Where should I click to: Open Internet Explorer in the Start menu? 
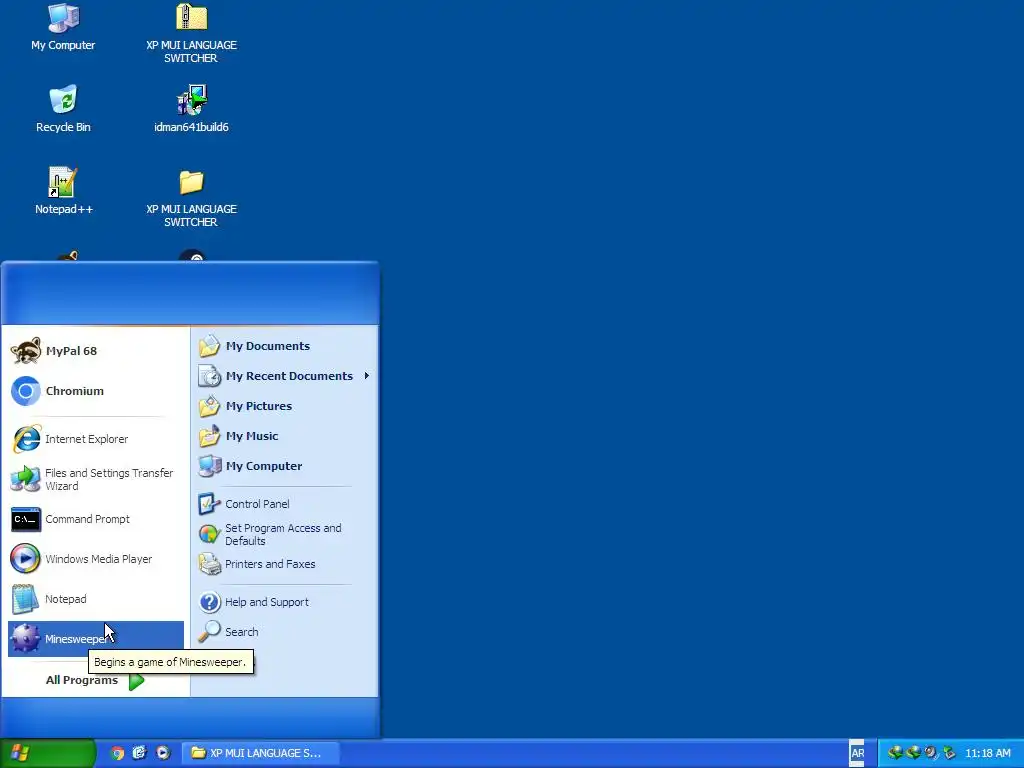[95, 439]
